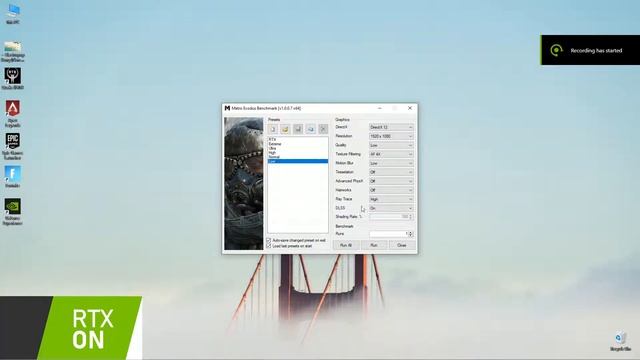This screenshot has width=640, height=360.
Task: Click the Close button
Action: coord(402,245)
